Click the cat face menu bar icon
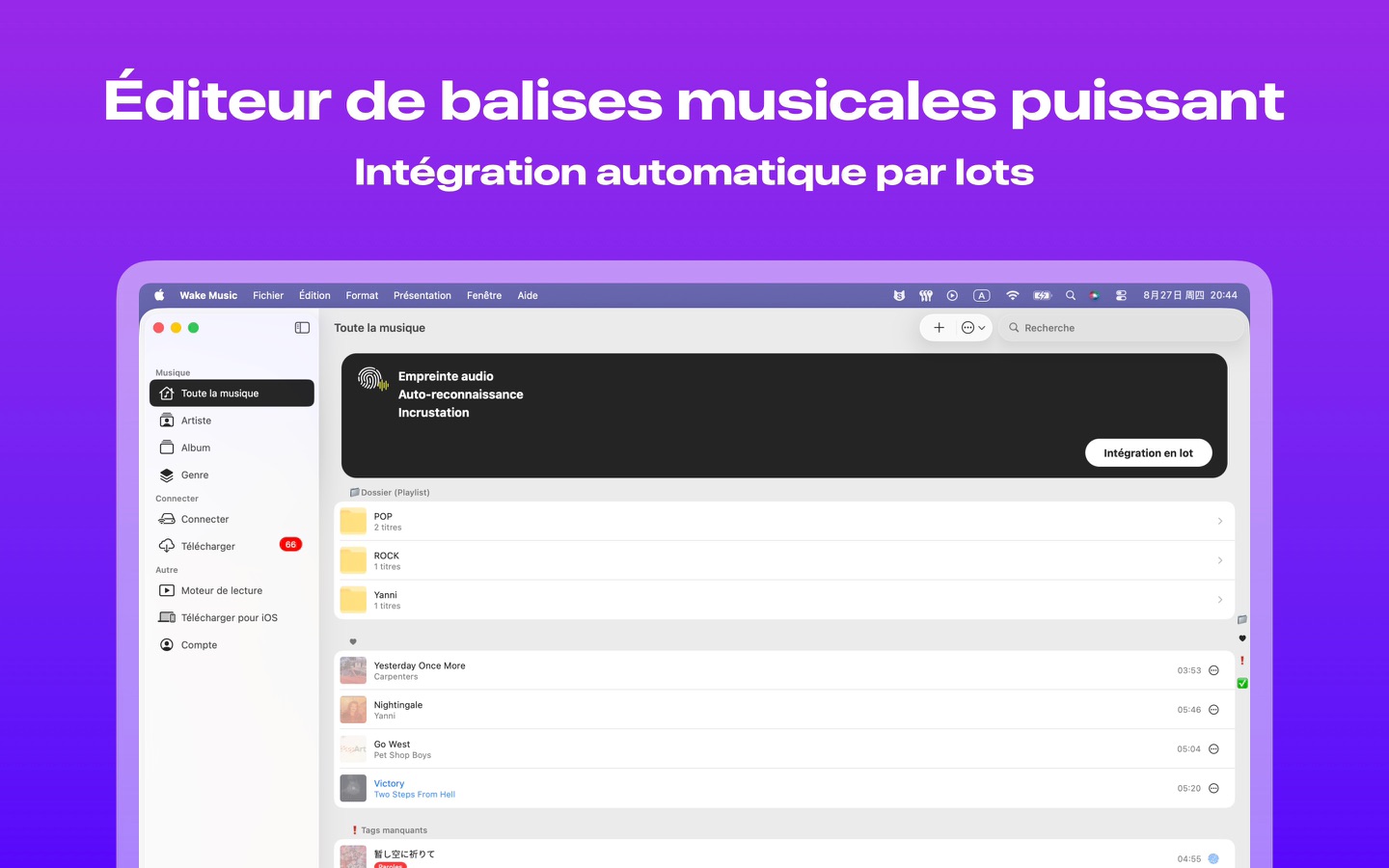1389x868 pixels. 899,296
